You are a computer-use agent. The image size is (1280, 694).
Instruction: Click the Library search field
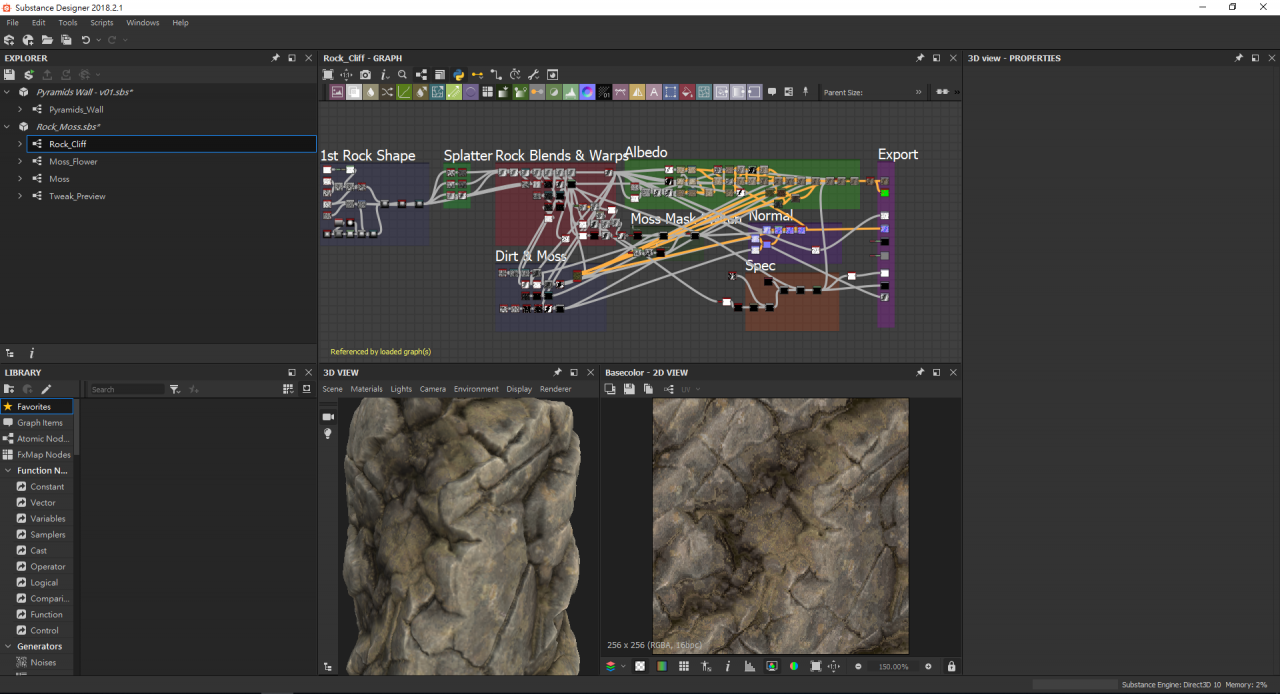coord(125,389)
